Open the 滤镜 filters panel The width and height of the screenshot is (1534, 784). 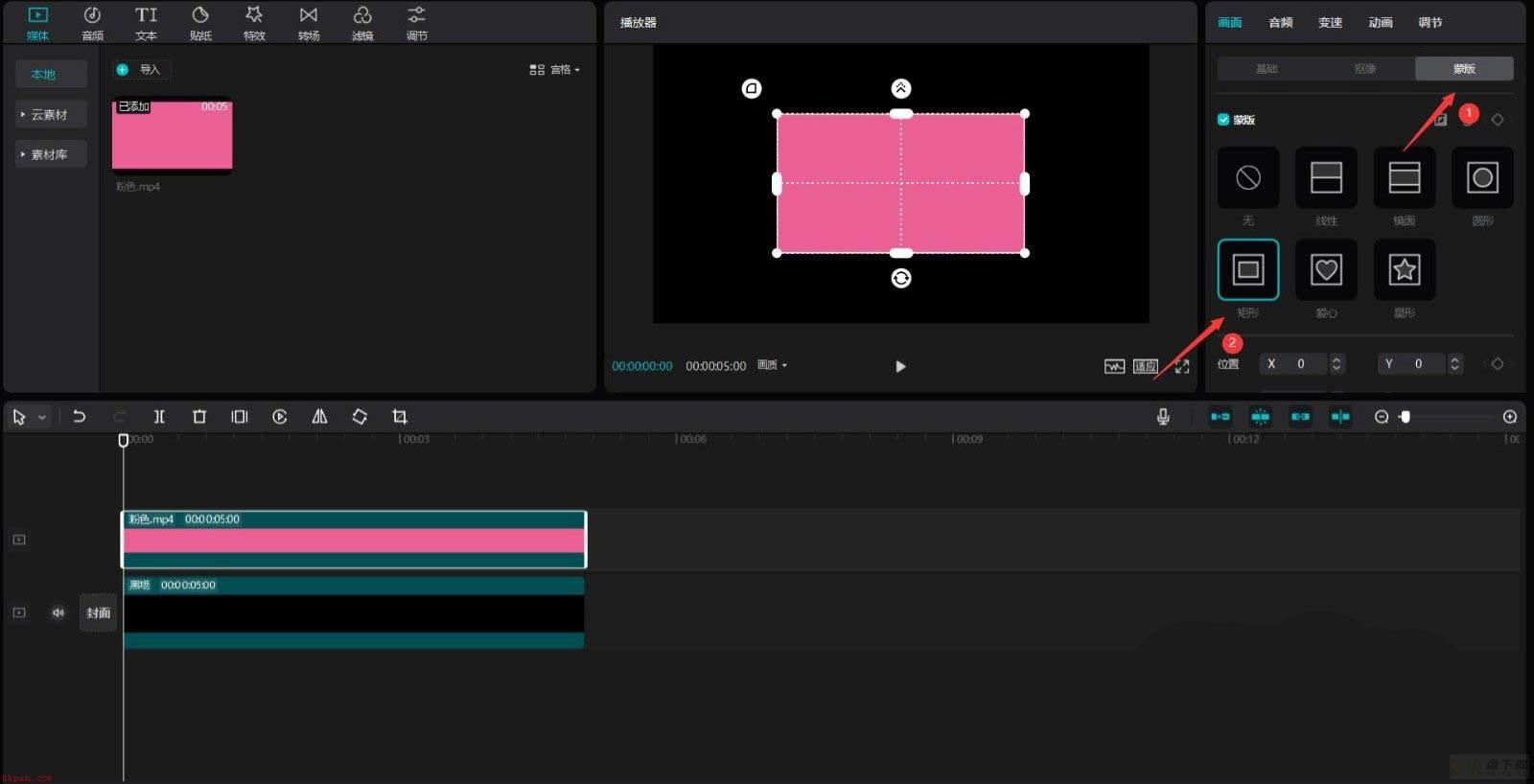(x=362, y=23)
